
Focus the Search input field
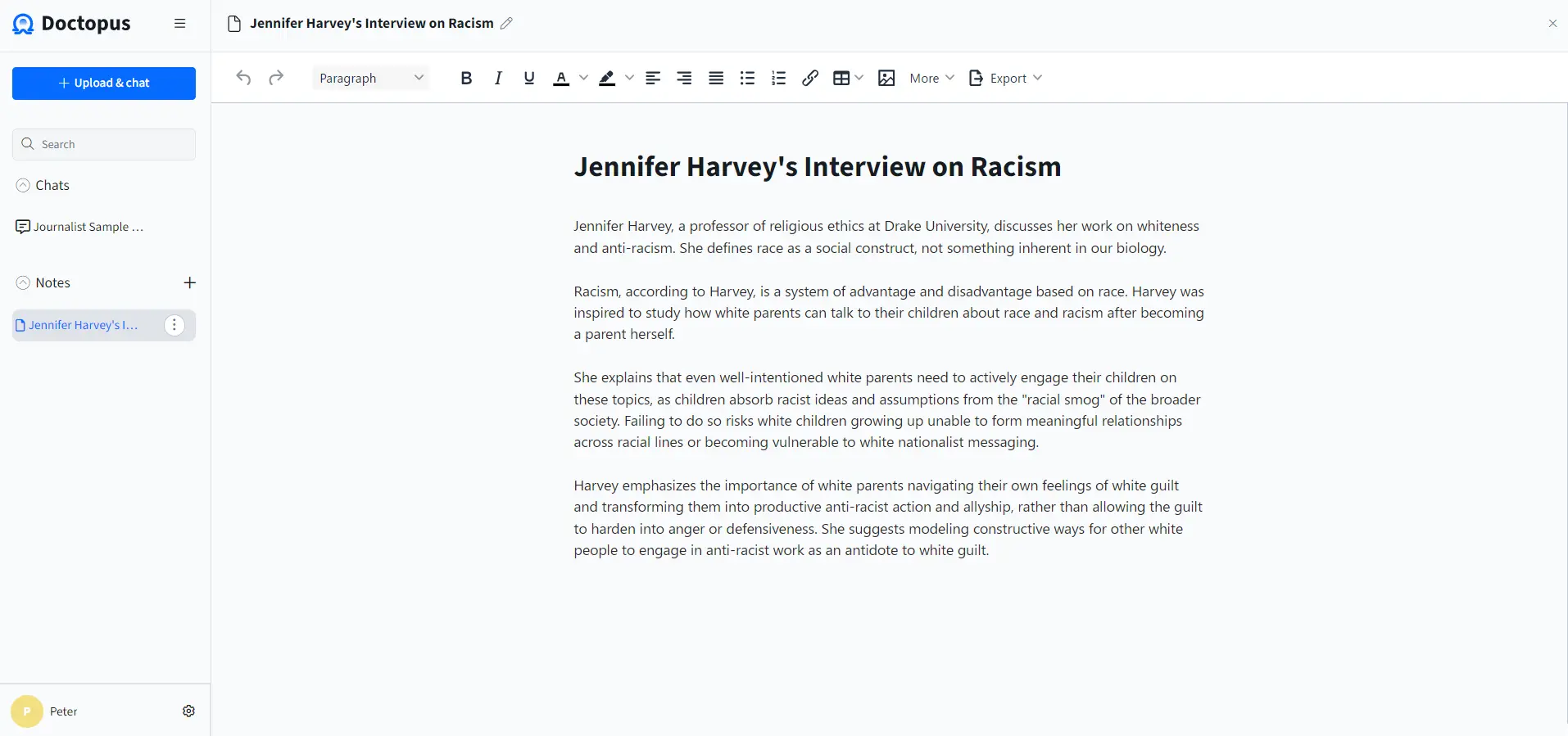click(104, 144)
